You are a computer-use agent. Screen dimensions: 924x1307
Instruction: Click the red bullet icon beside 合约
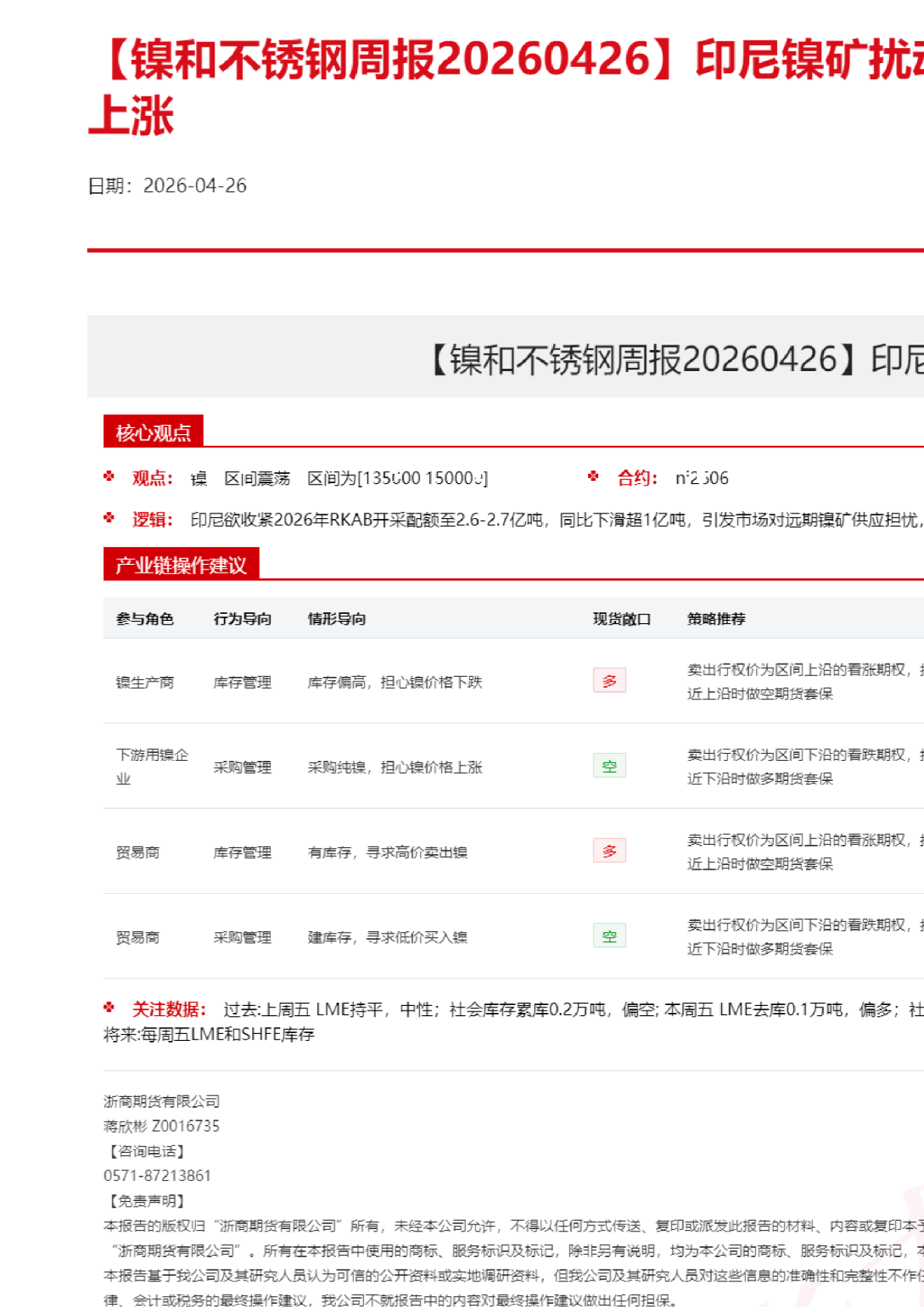pos(593,476)
